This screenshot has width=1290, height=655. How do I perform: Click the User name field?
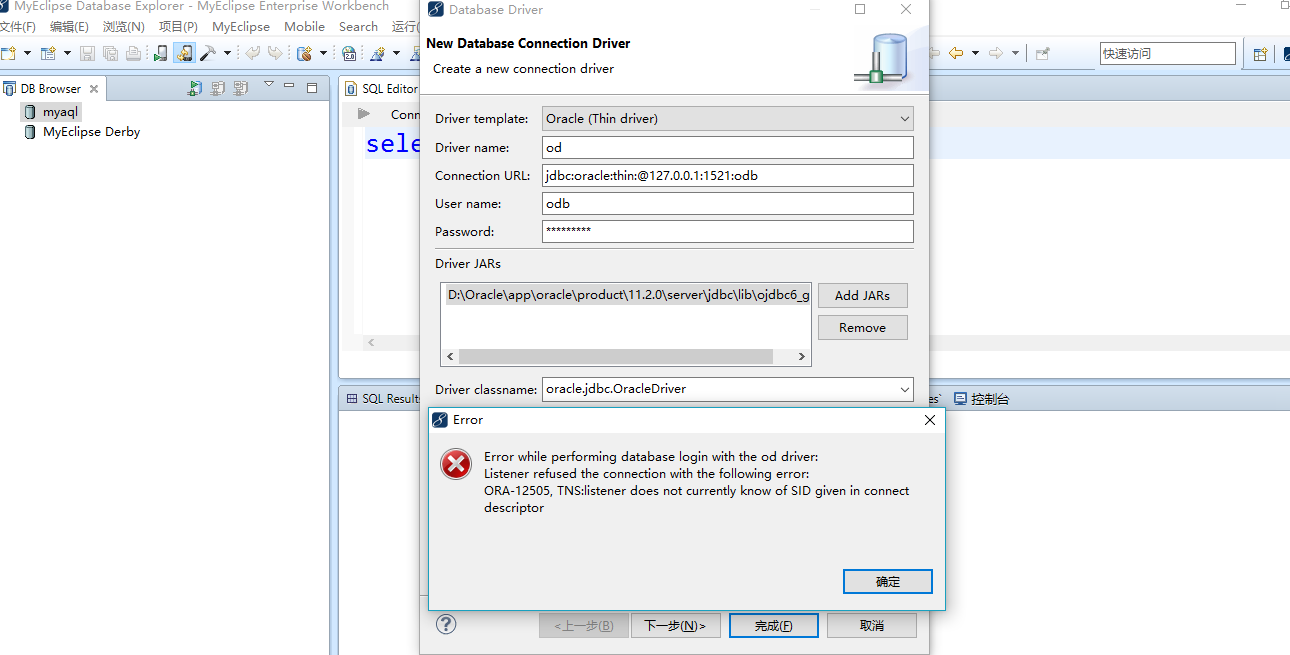pos(728,203)
